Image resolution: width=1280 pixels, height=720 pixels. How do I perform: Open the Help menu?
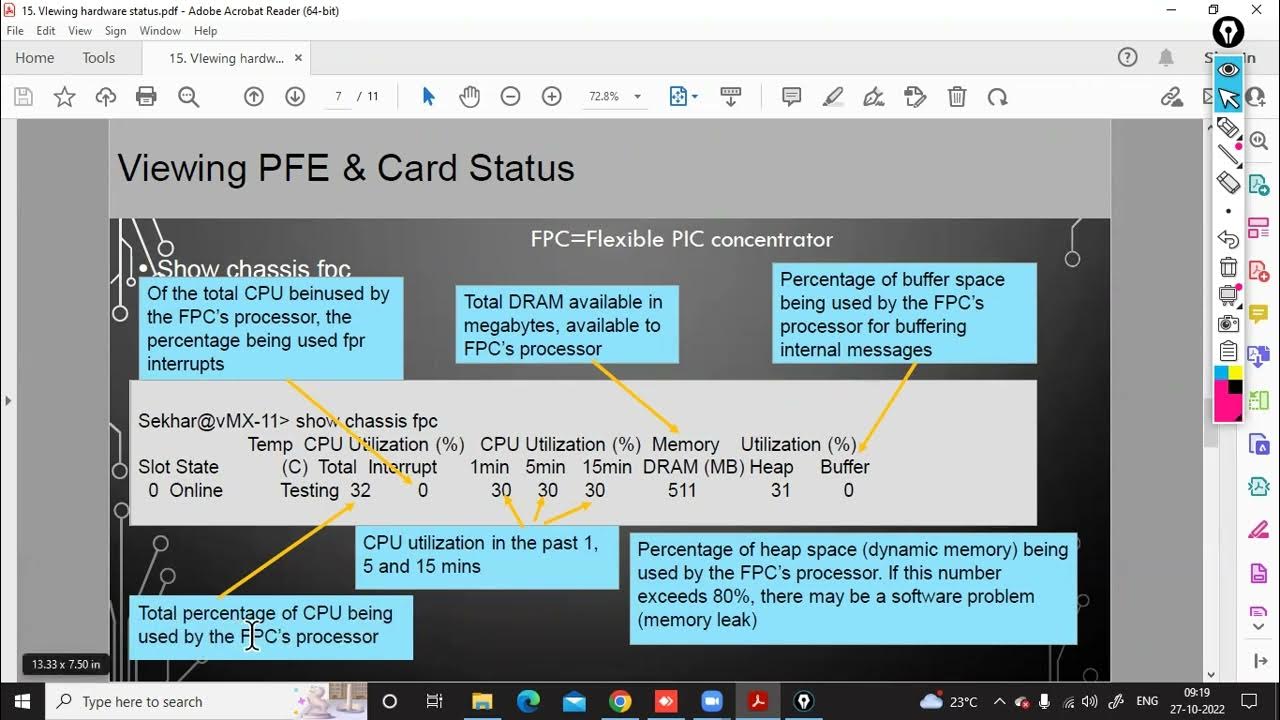(205, 31)
